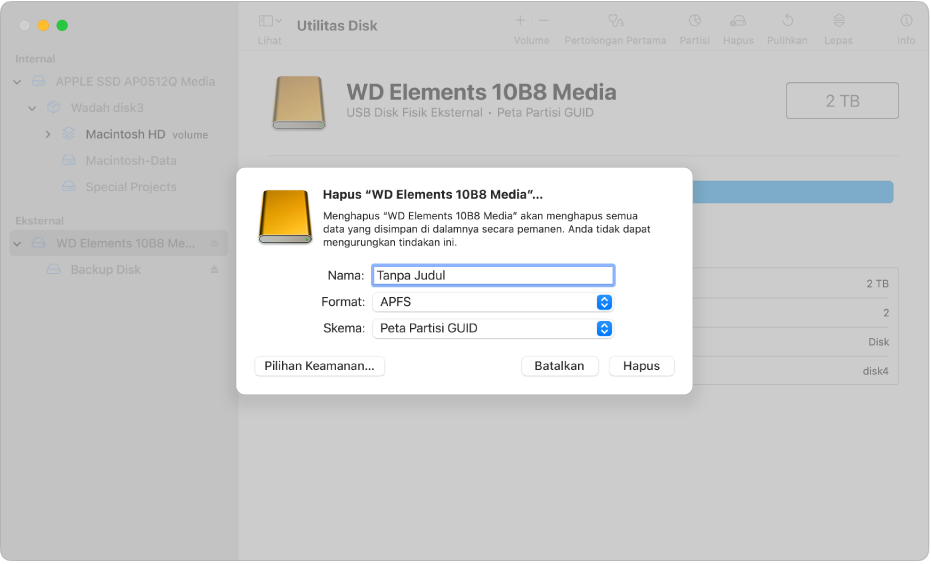
Task: Click the Macintosh-Data volume icon
Action: pos(69,160)
